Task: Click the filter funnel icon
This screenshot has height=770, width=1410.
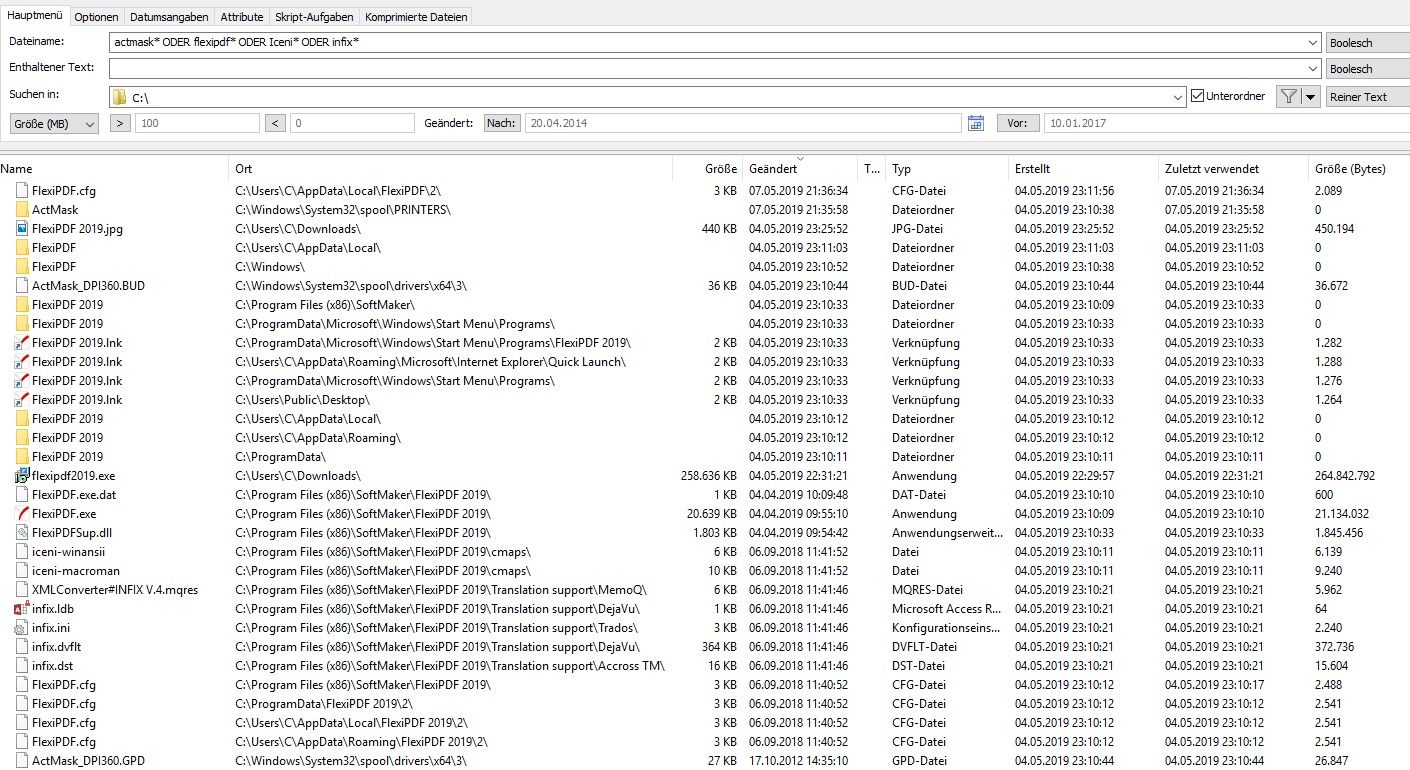Action: [x=1288, y=97]
